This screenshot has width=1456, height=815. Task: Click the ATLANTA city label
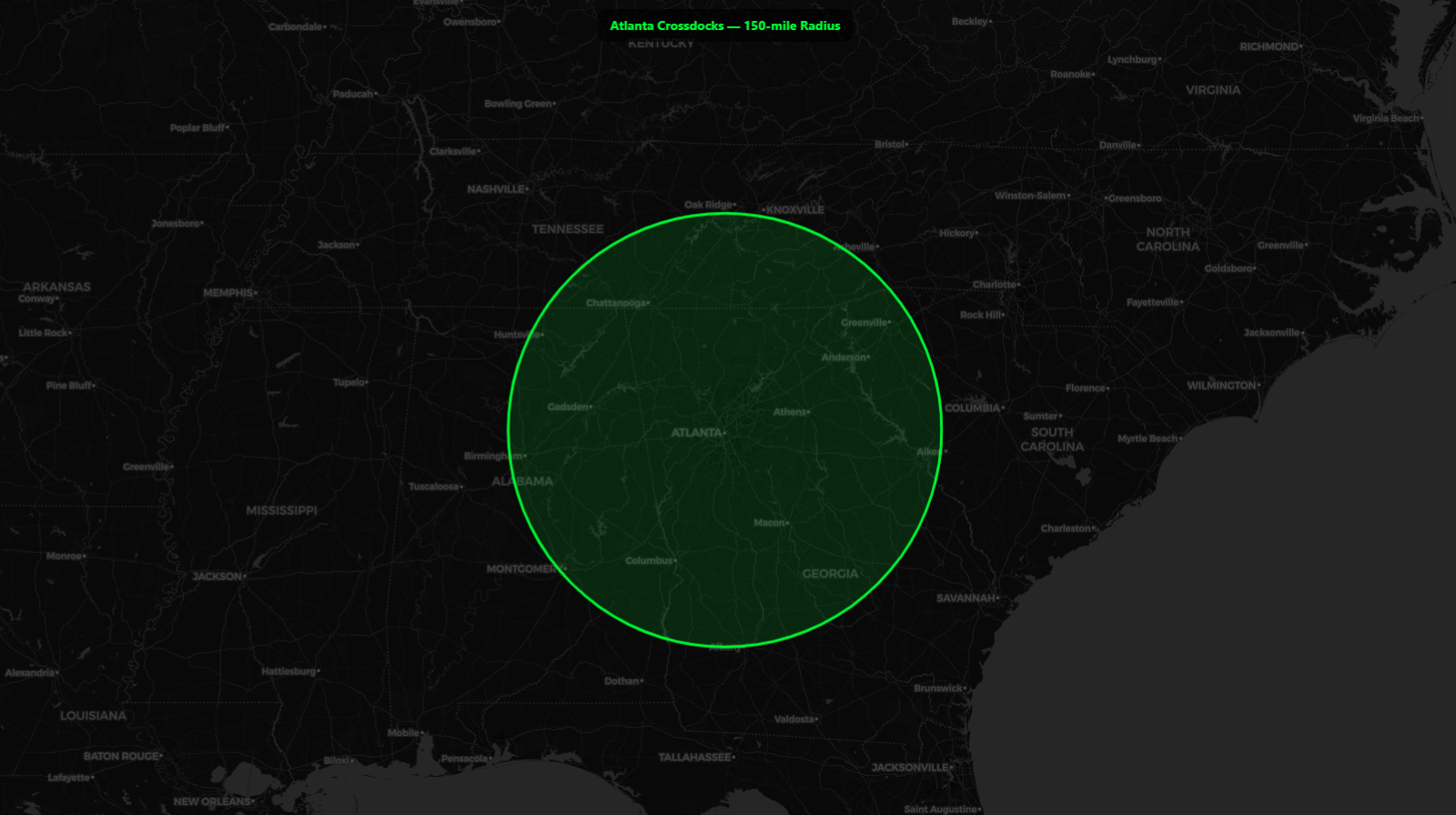point(696,433)
